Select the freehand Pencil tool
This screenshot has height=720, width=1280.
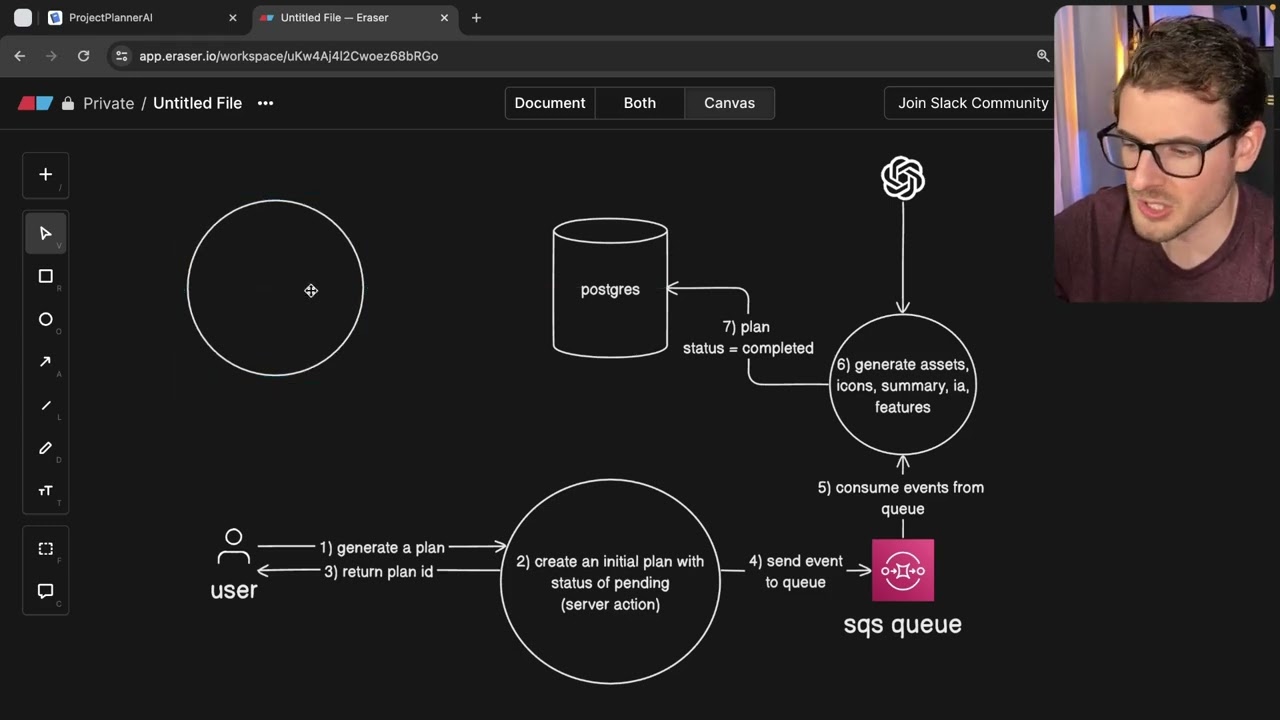click(45, 448)
